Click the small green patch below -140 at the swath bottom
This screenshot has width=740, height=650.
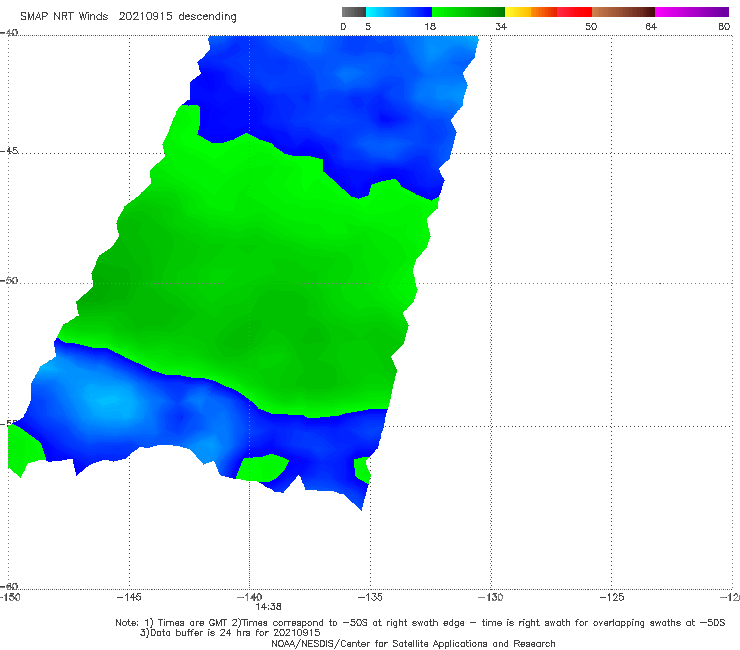click(262, 468)
